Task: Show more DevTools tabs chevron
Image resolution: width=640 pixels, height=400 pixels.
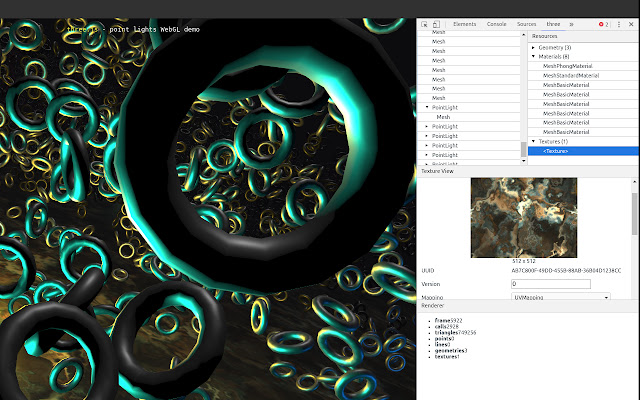Action: (571, 23)
